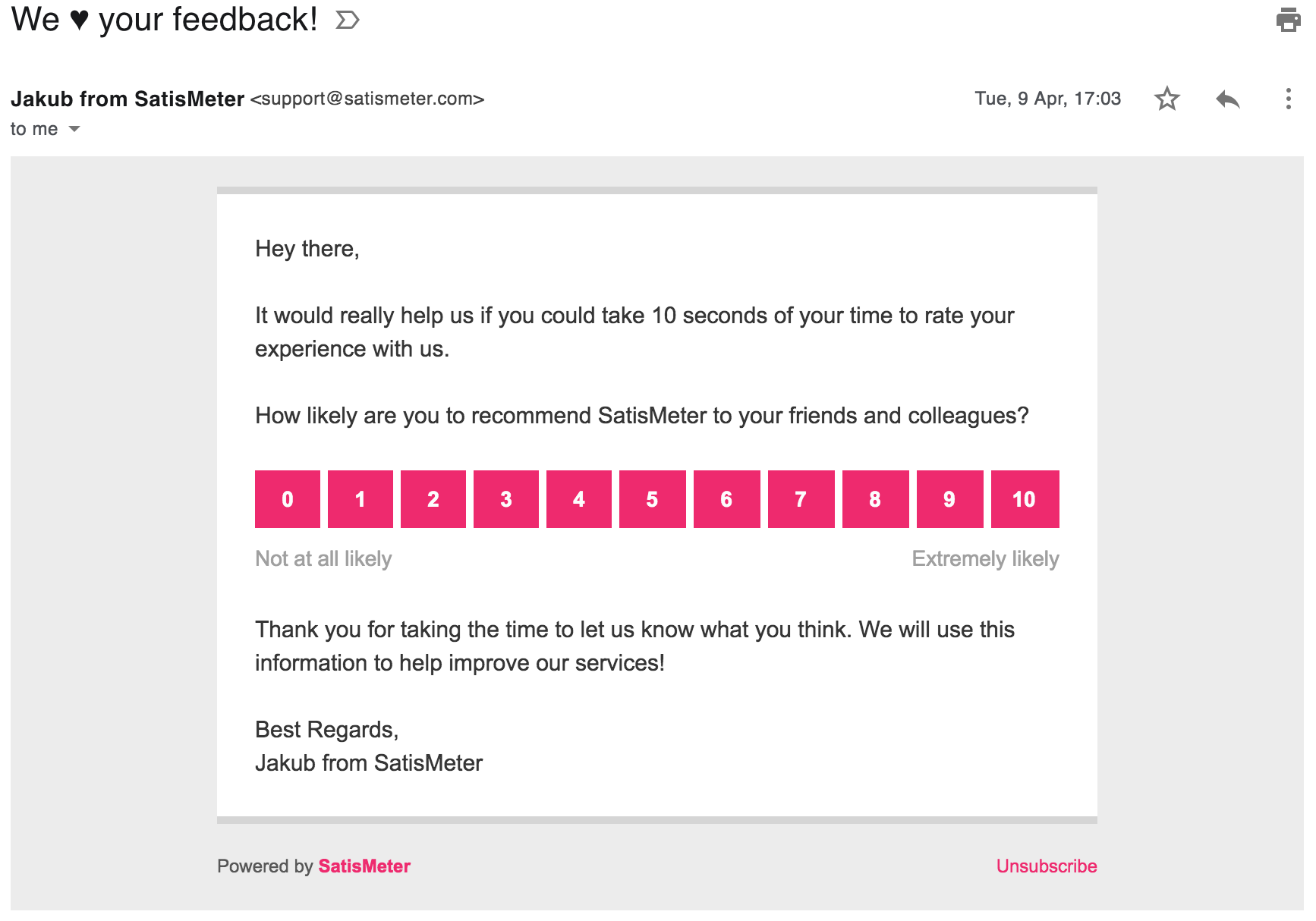1316x921 pixels.
Task: Select rating 9 in the survey
Action: [x=950, y=499]
